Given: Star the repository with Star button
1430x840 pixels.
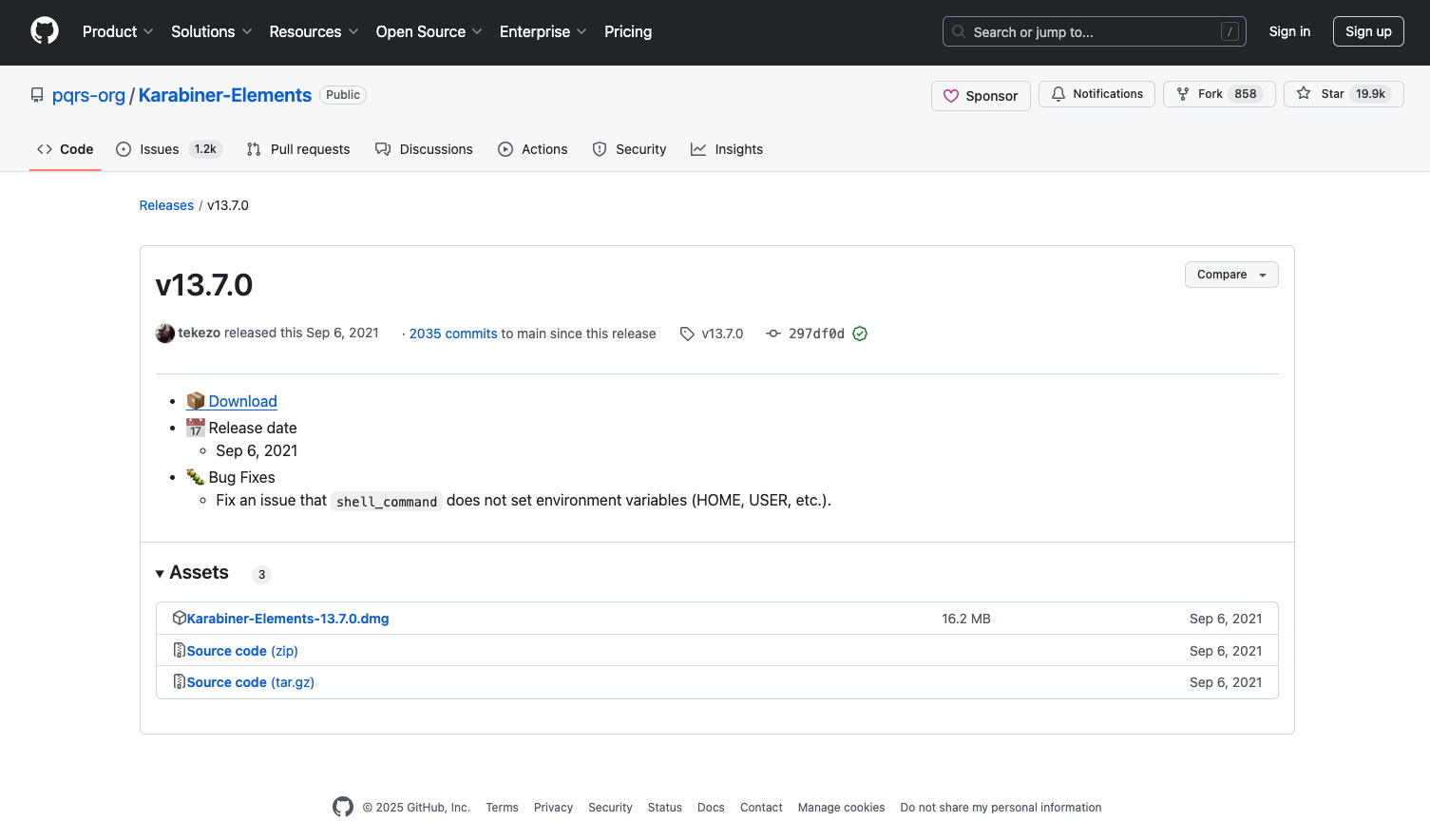Looking at the screenshot, I should pyautogui.click(x=1344, y=94).
